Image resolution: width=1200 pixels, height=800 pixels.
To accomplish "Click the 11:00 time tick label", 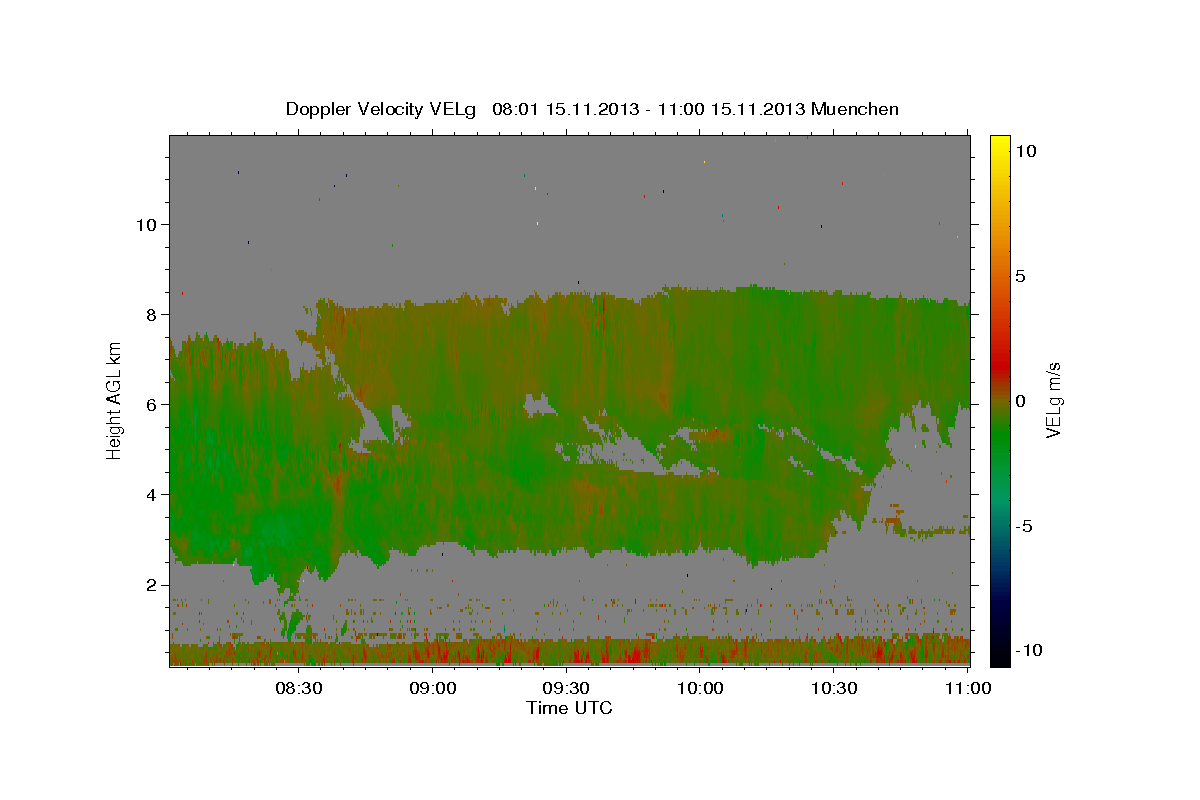I will click(968, 688).
